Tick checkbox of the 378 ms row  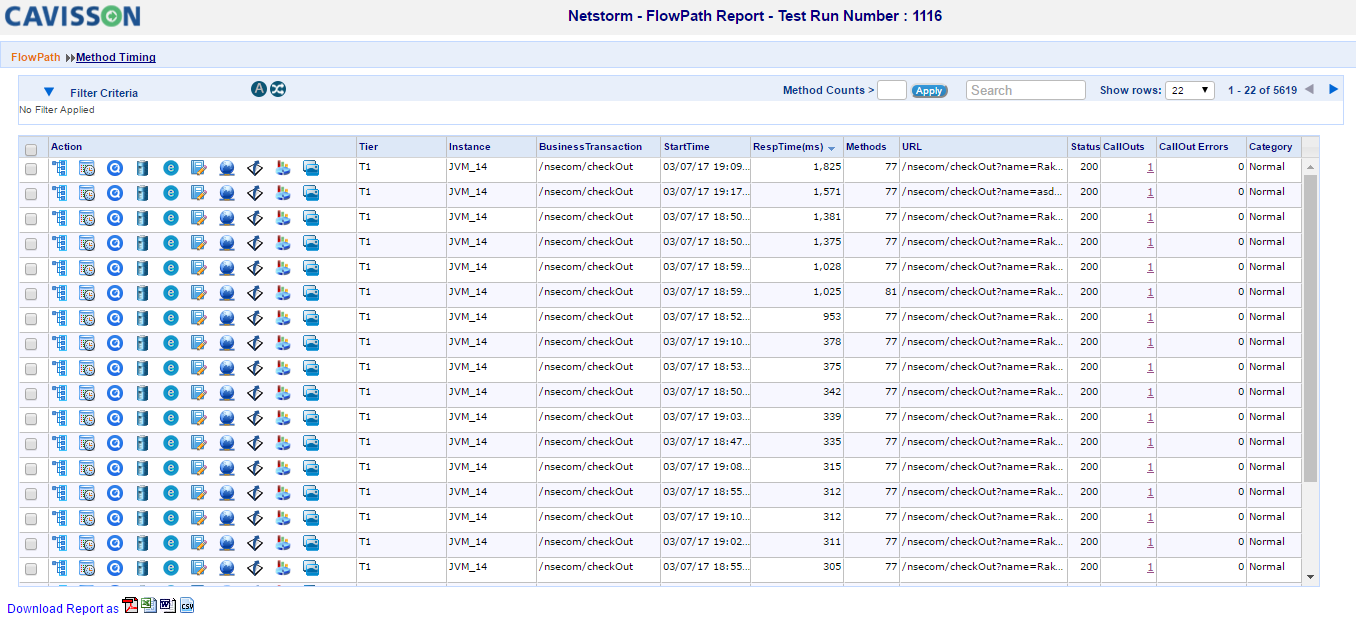click(31, 344)
